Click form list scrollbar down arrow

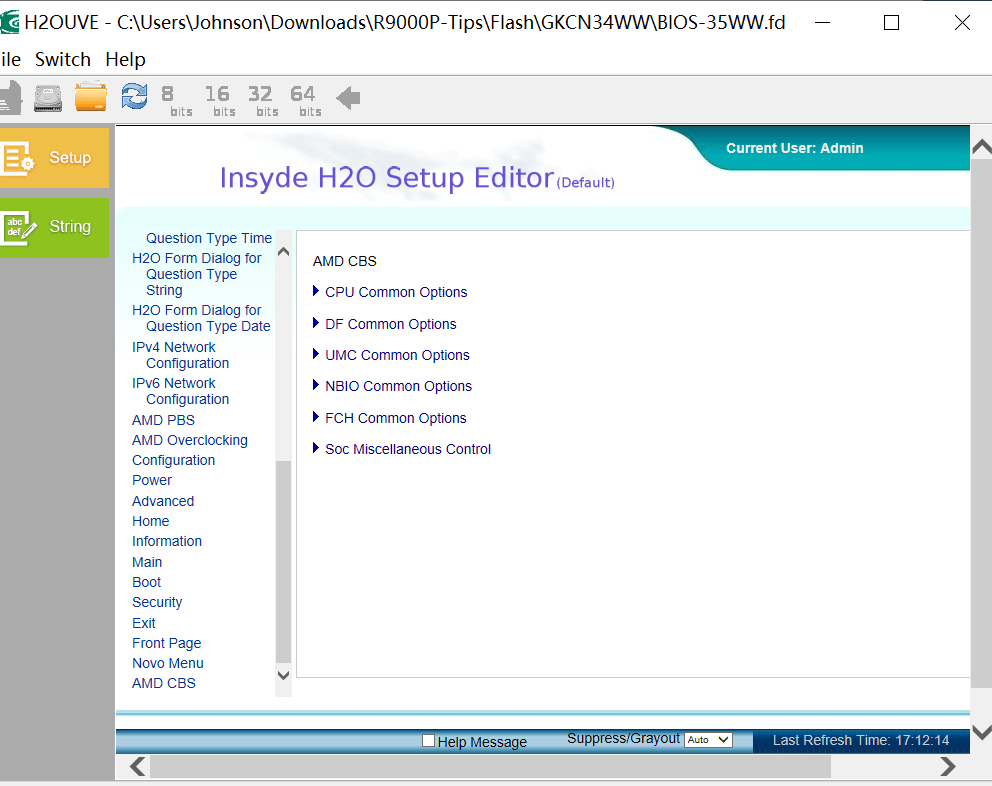click(x=283, y=675)
